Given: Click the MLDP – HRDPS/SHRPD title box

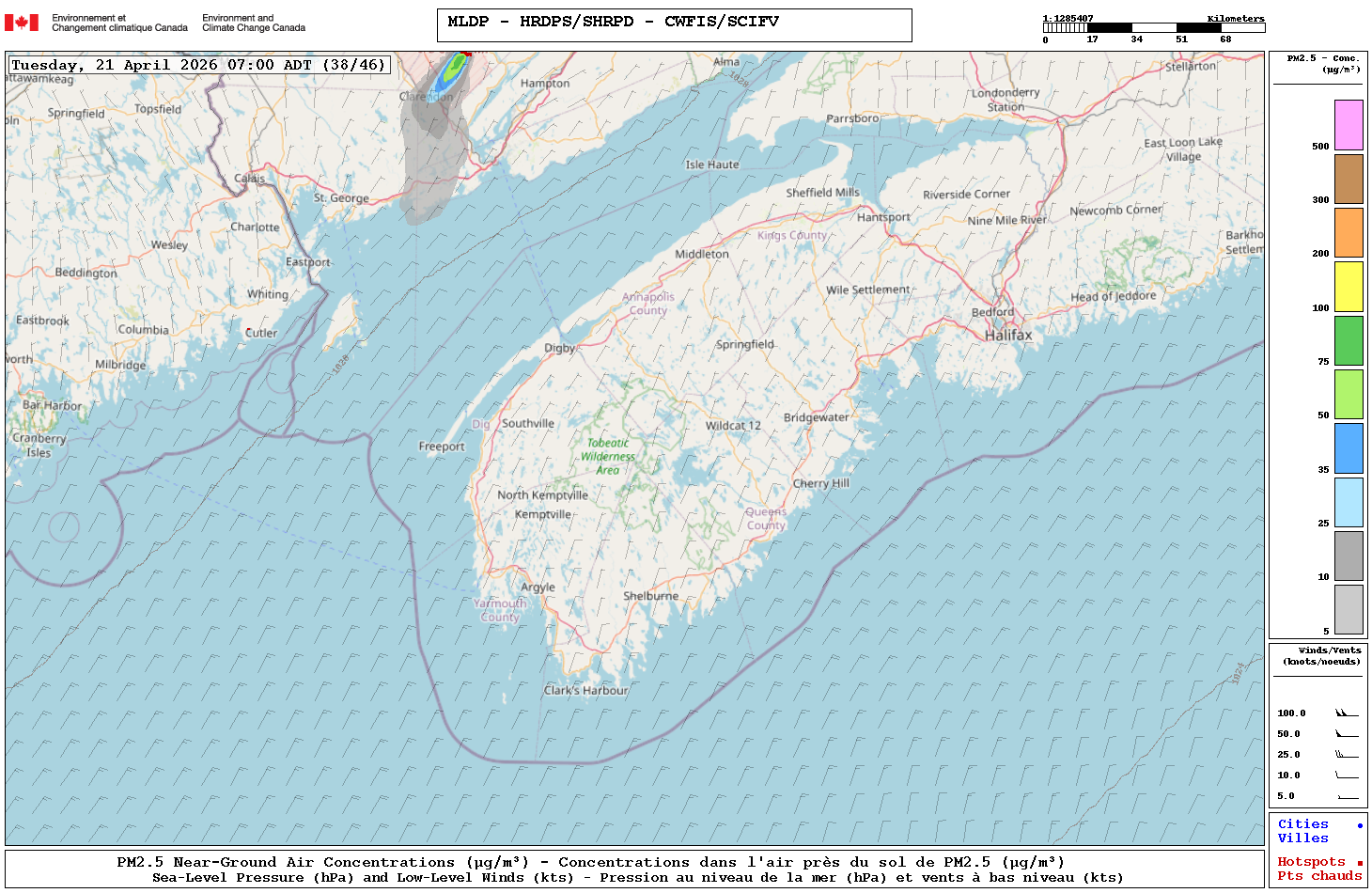Looking at the screenshot, I should point(674,25).
